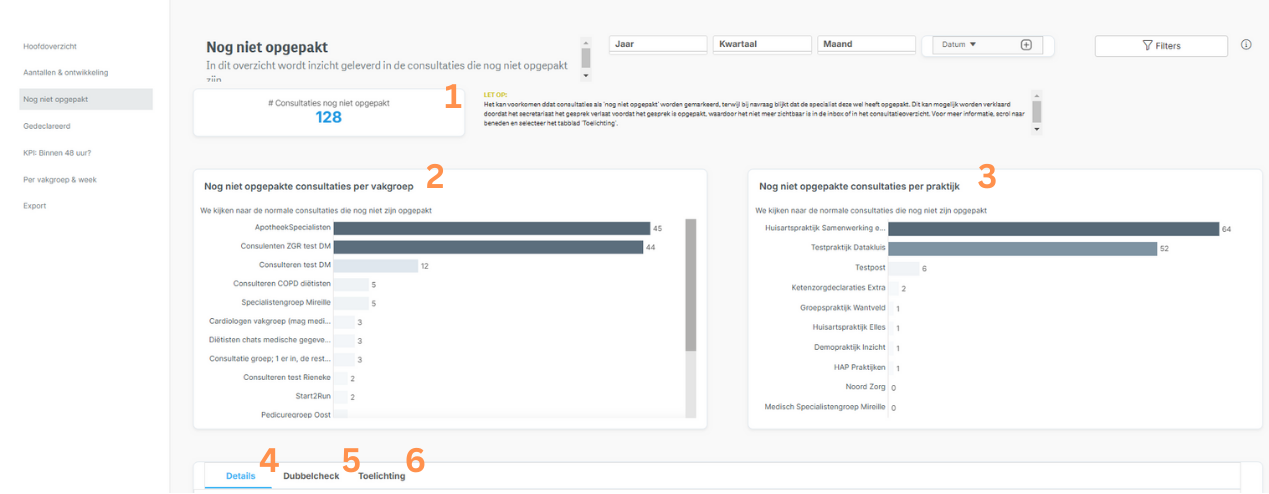Open Aantallen & ontwikkeling page
This screenshot has width=1269, height=494.
click(x=66, y=73)
